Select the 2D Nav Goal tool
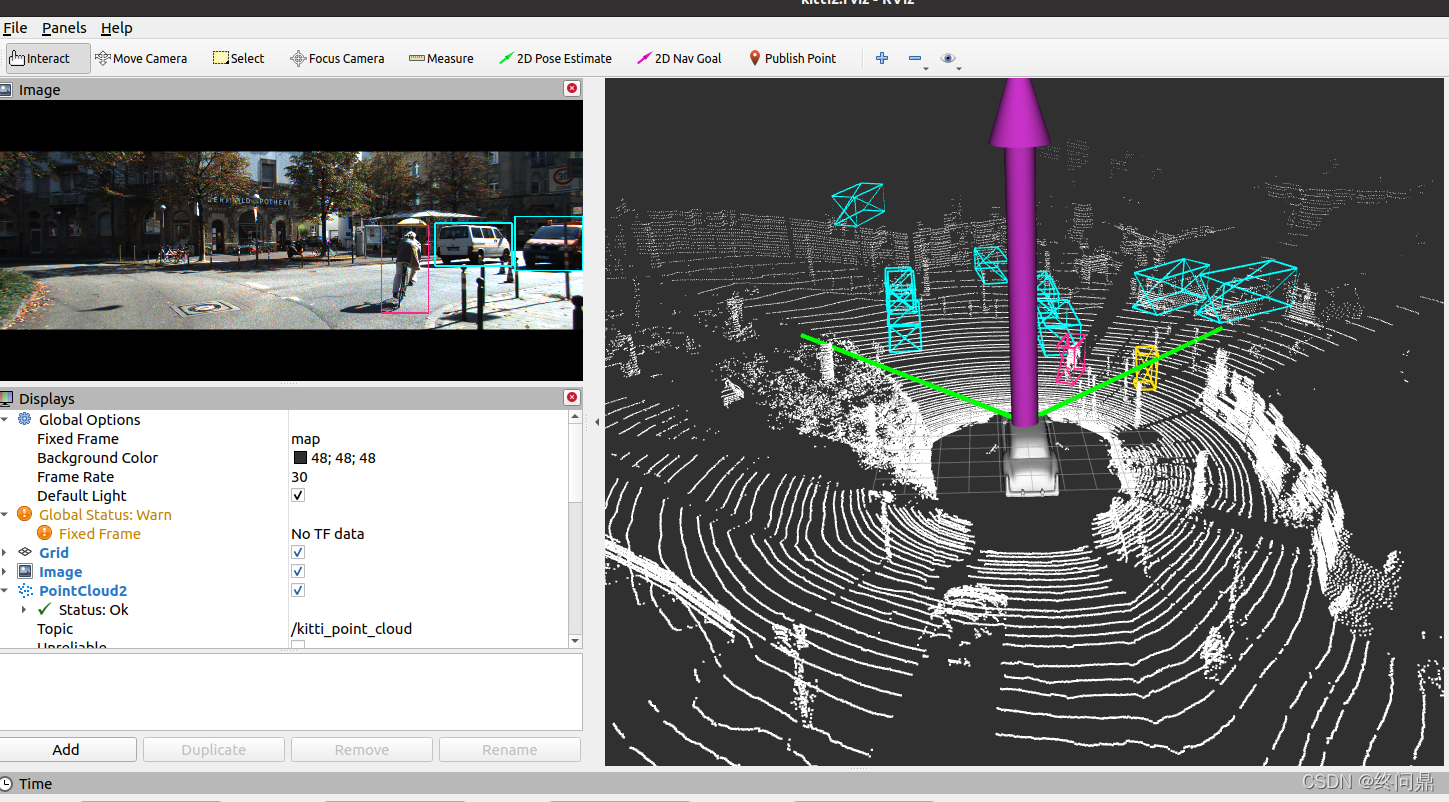This screenshot has height=802, width=1449. 679,58
